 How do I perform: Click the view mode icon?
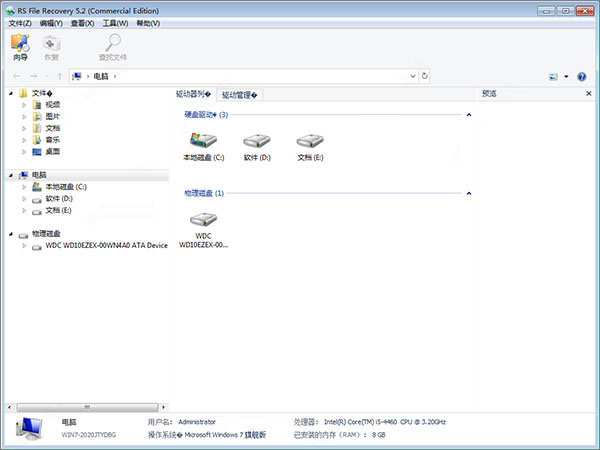coord(553,77)
